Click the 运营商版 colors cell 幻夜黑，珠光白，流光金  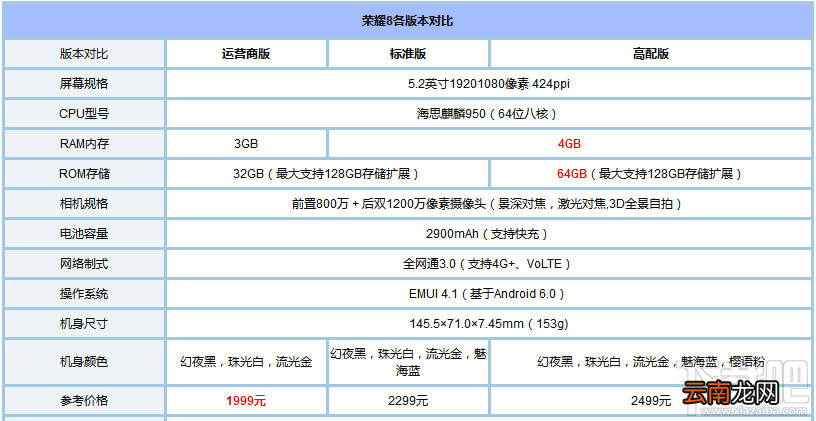click(x=246, y=362)
